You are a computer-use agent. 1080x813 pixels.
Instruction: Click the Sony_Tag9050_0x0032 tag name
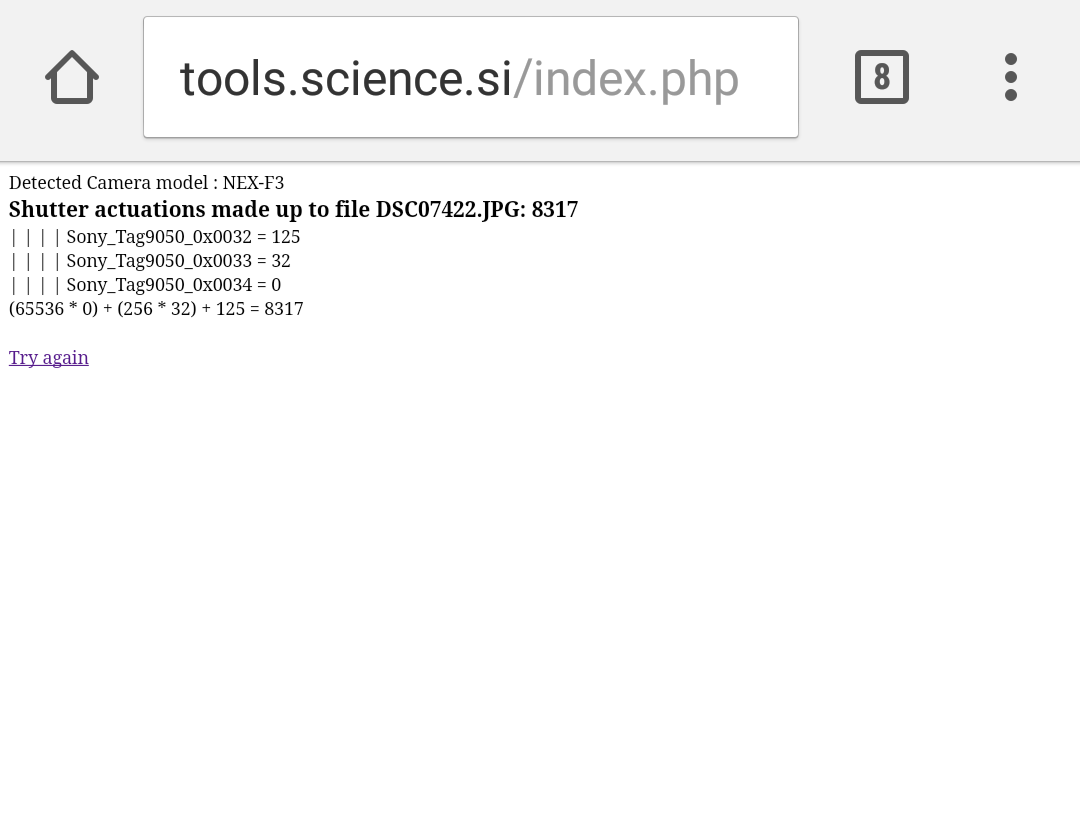(x=159, y=237)
